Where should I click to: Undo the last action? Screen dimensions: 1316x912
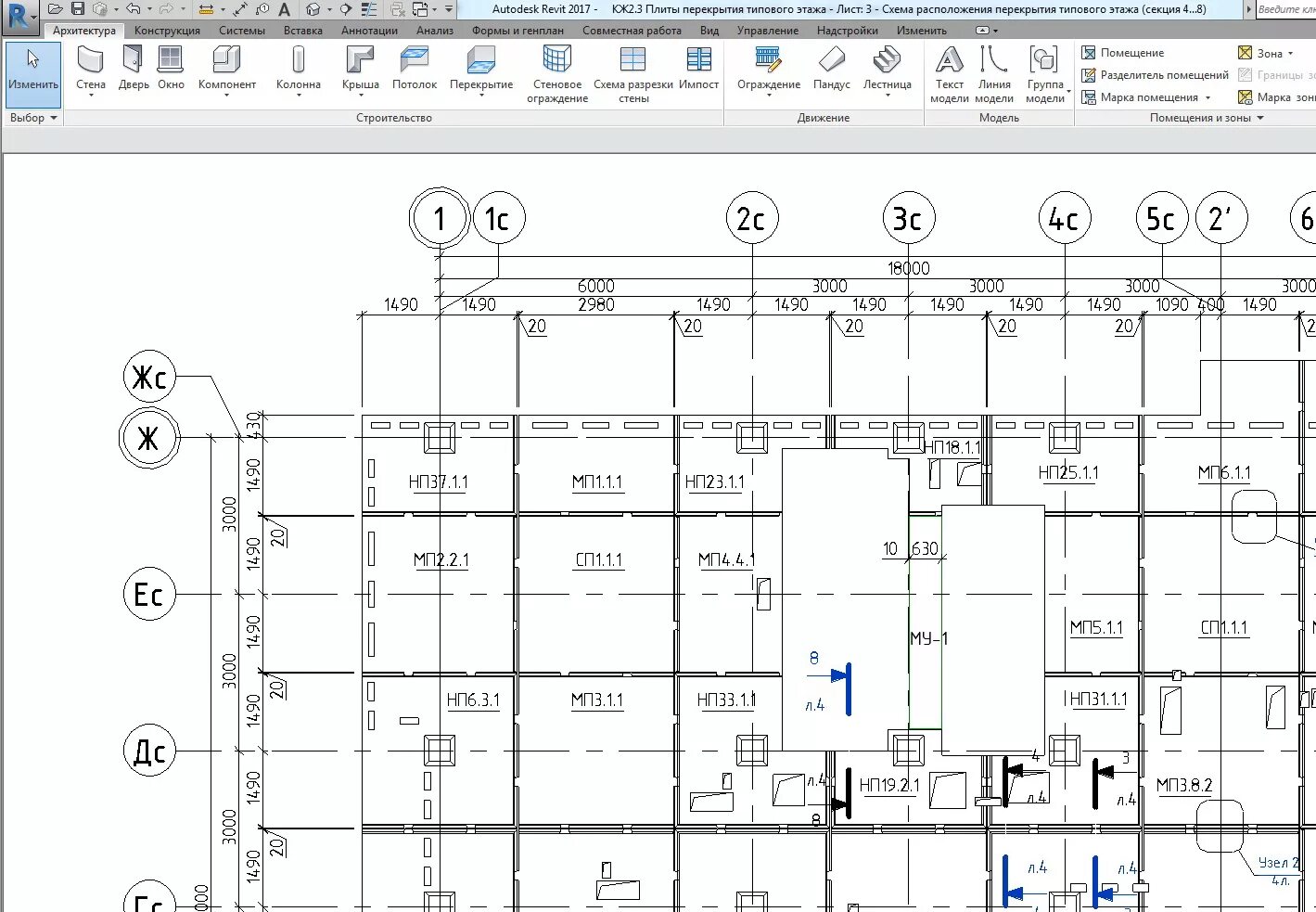(134, 9)
